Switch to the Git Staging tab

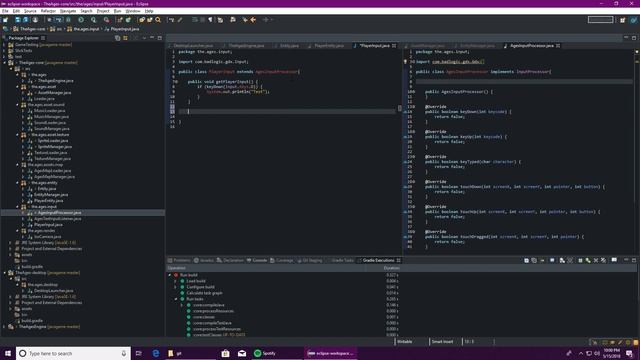point(310,260)
